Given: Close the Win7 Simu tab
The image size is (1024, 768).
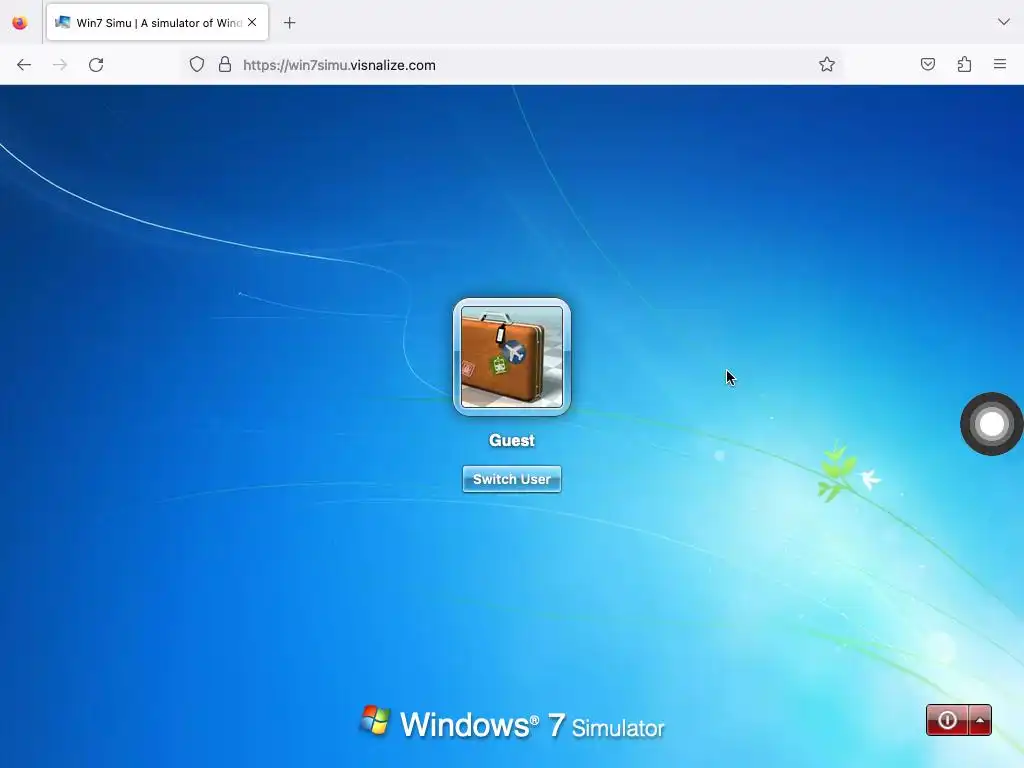Looking at the screenshot, I should [x=252, y=22].
